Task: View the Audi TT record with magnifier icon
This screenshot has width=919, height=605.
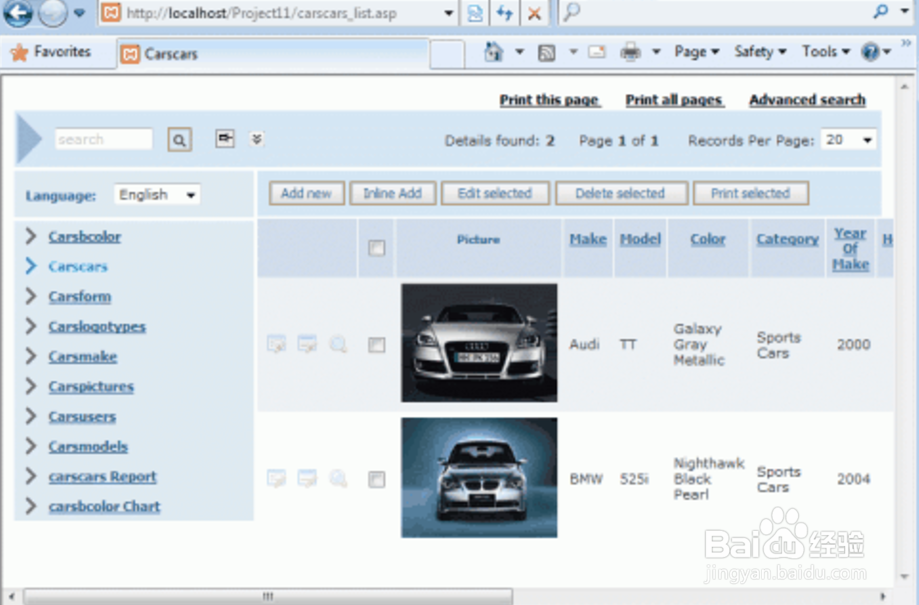Action: click(338, 344)
